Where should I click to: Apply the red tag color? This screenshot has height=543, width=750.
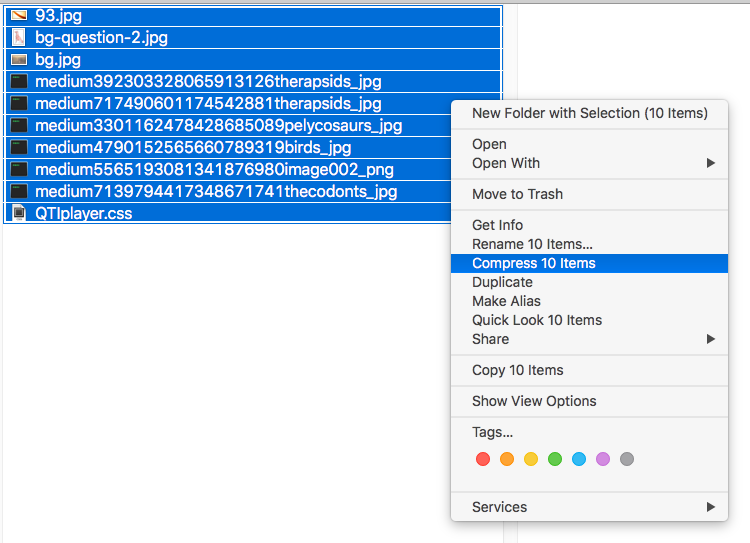tap(483, 459)
